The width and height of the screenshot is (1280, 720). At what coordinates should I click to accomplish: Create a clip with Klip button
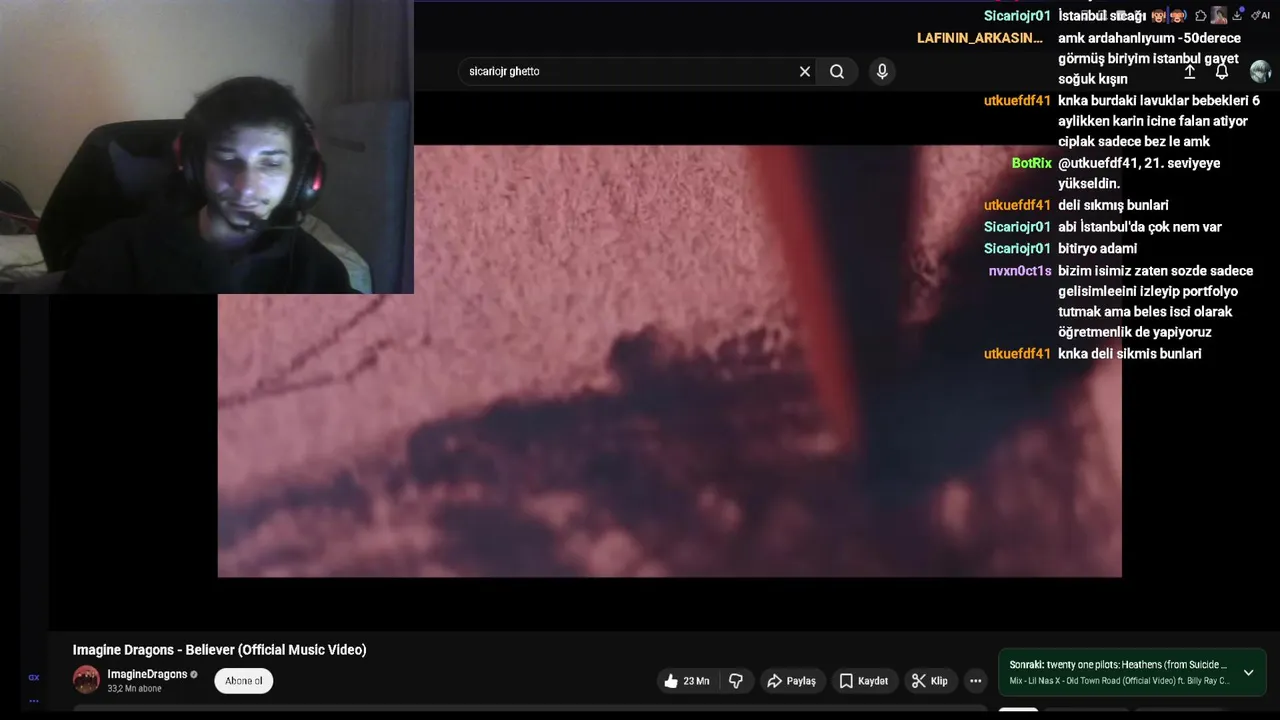pyautogui.click(x=929, y=681)
